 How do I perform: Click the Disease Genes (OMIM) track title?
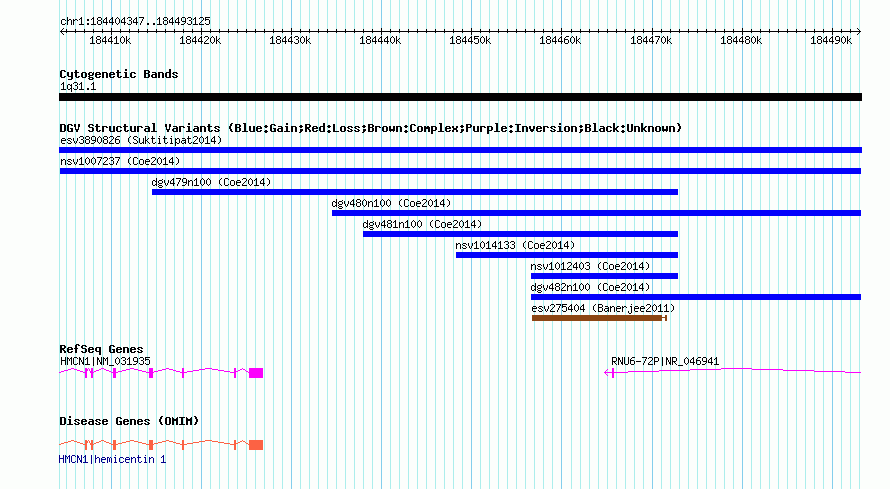(x=129, y=421)
